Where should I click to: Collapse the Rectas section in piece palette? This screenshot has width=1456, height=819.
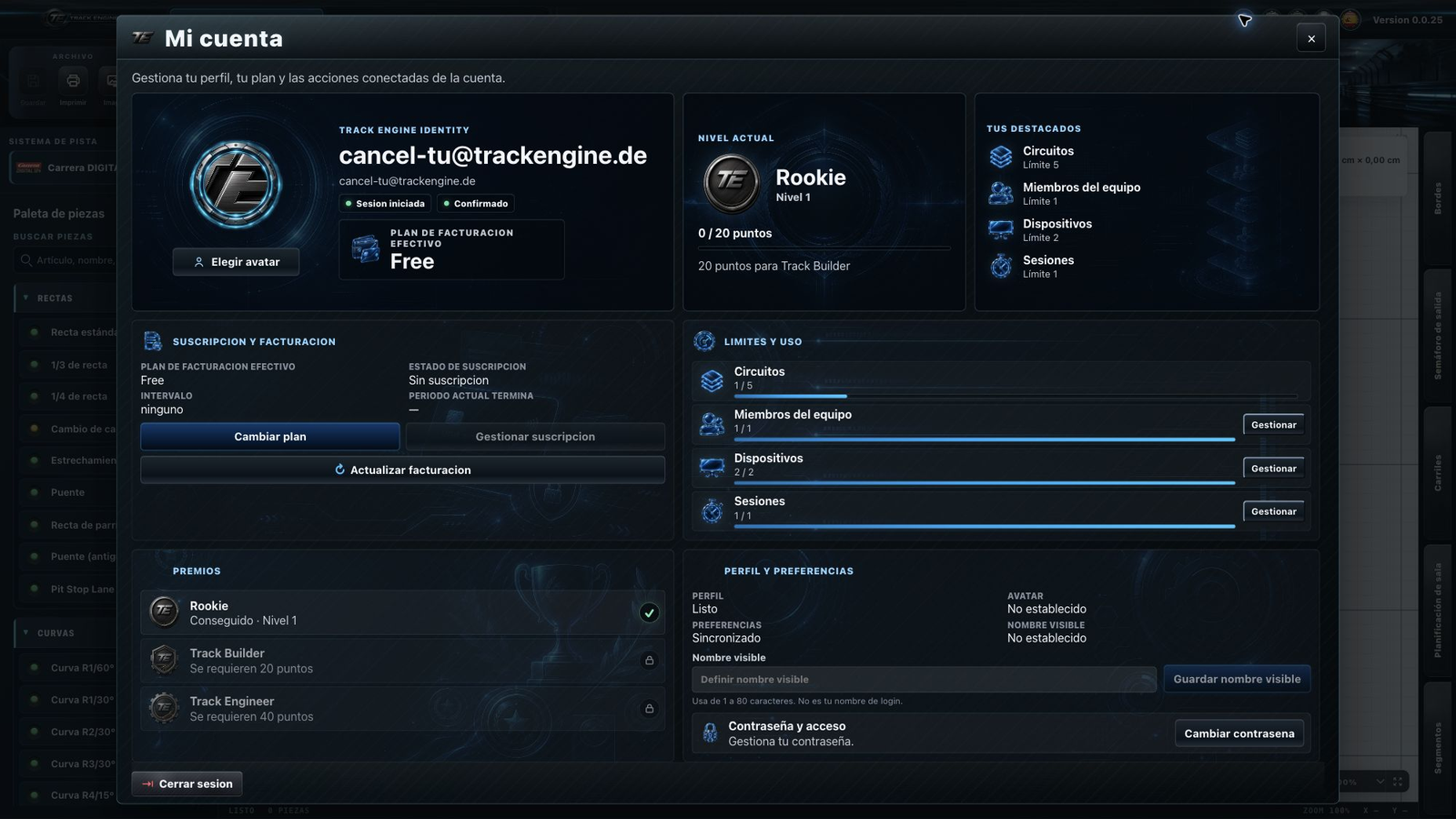(x=25, y=298)
